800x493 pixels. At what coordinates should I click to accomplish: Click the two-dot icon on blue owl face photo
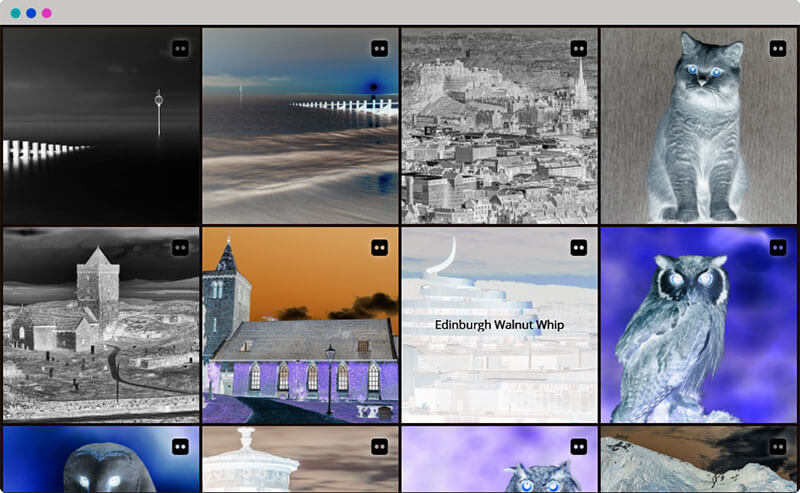tap(180, 447)
